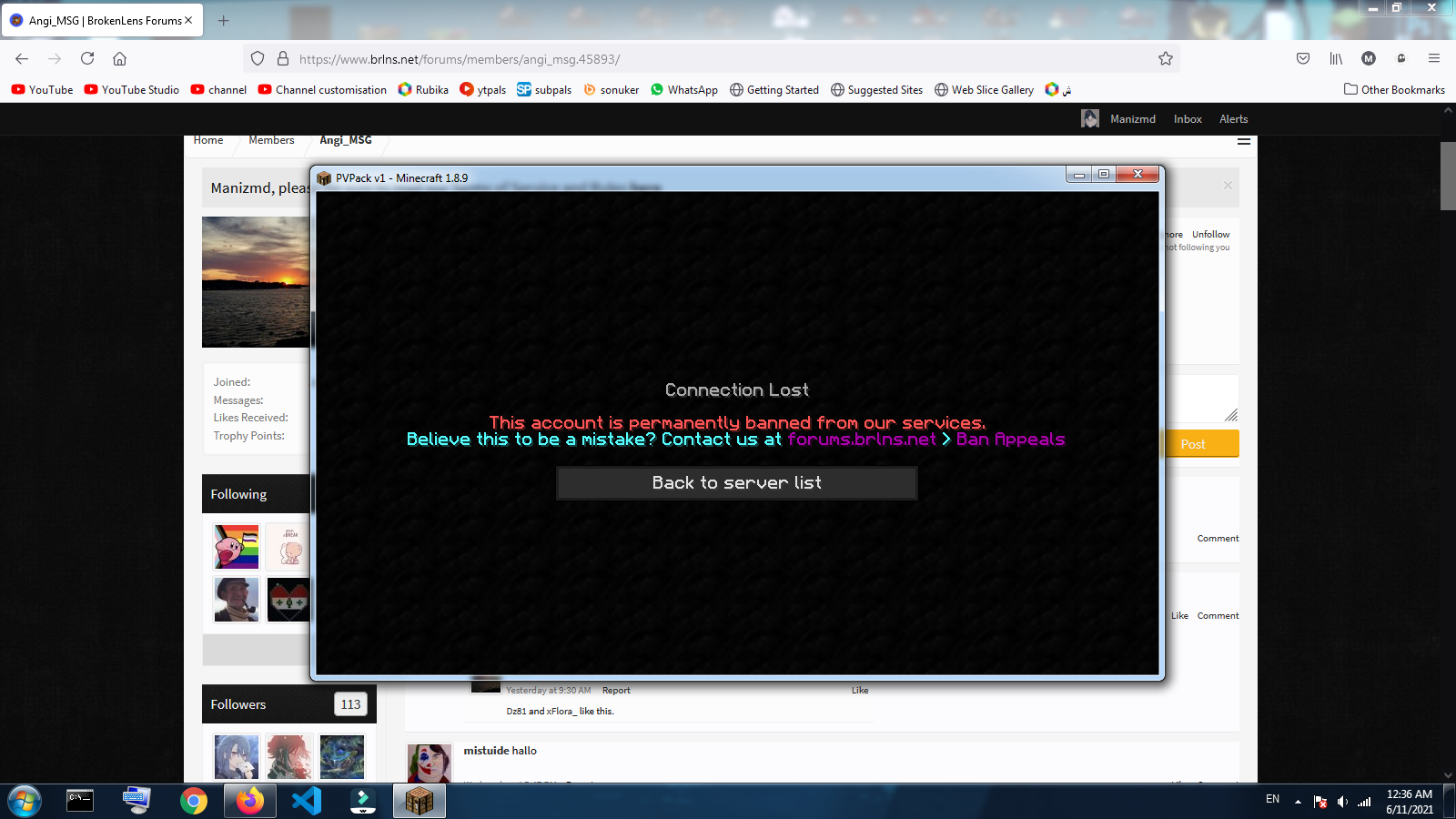Open Kirby pride avatar in Following
This screenshot has height=819, width=1456.
[x=237, y=547]
